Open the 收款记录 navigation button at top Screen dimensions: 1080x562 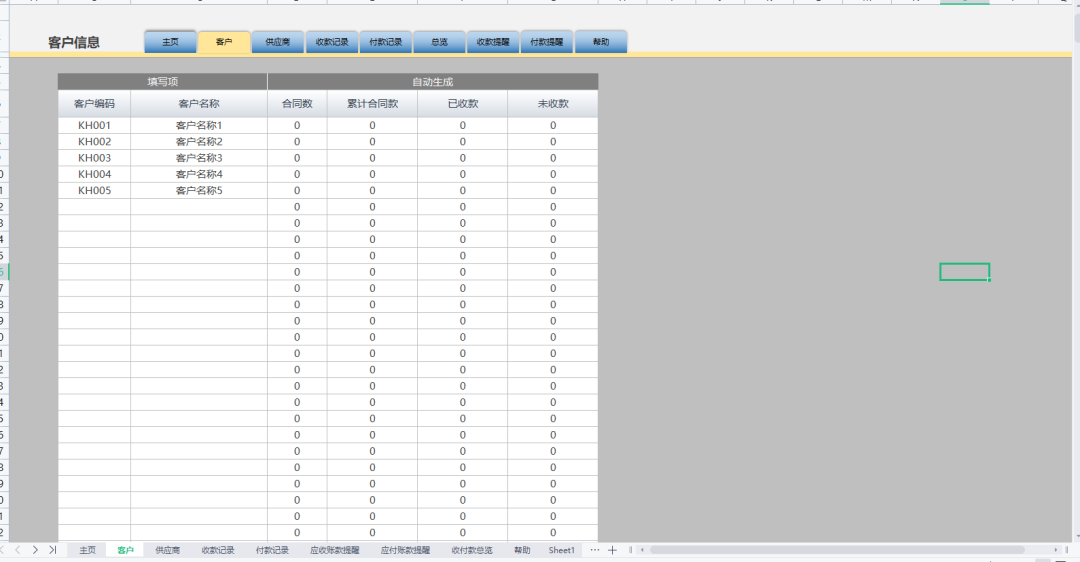tap(331, 41)
